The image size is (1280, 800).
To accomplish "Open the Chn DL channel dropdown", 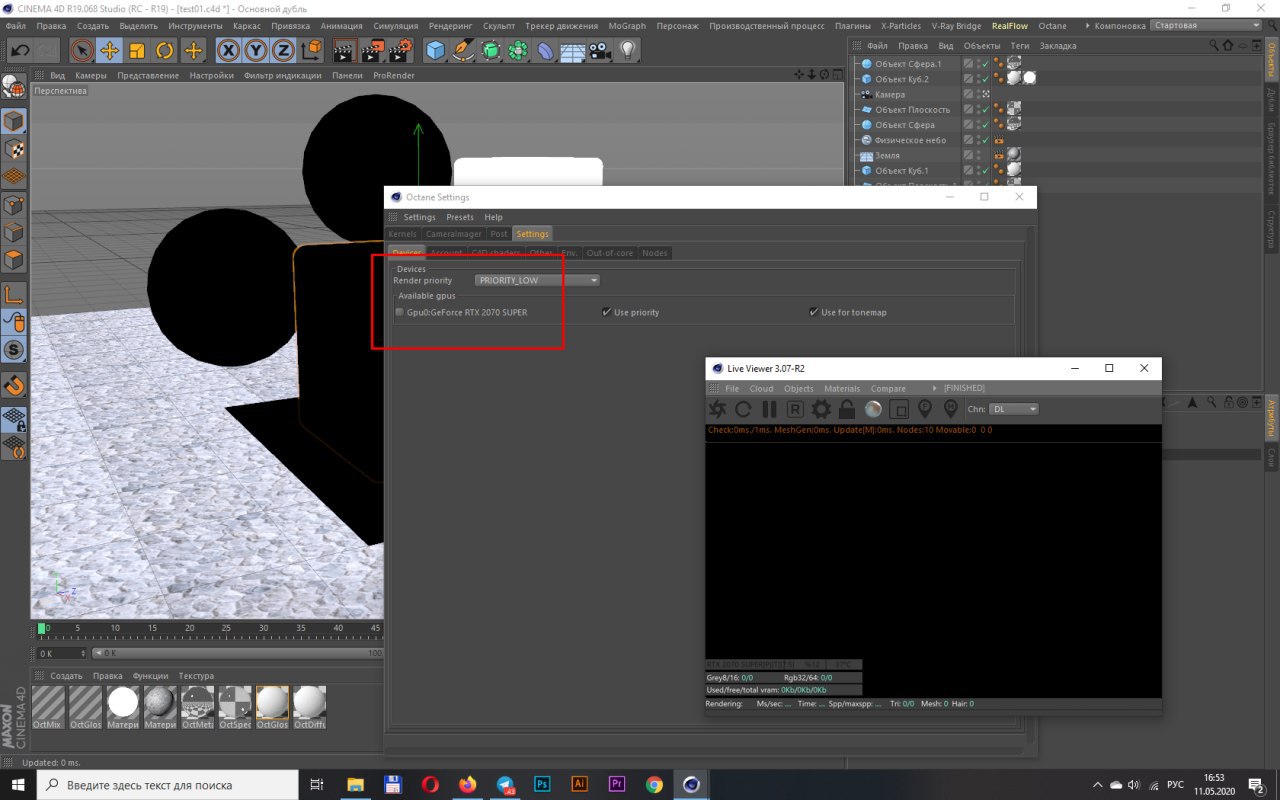I will [1015, 409].
